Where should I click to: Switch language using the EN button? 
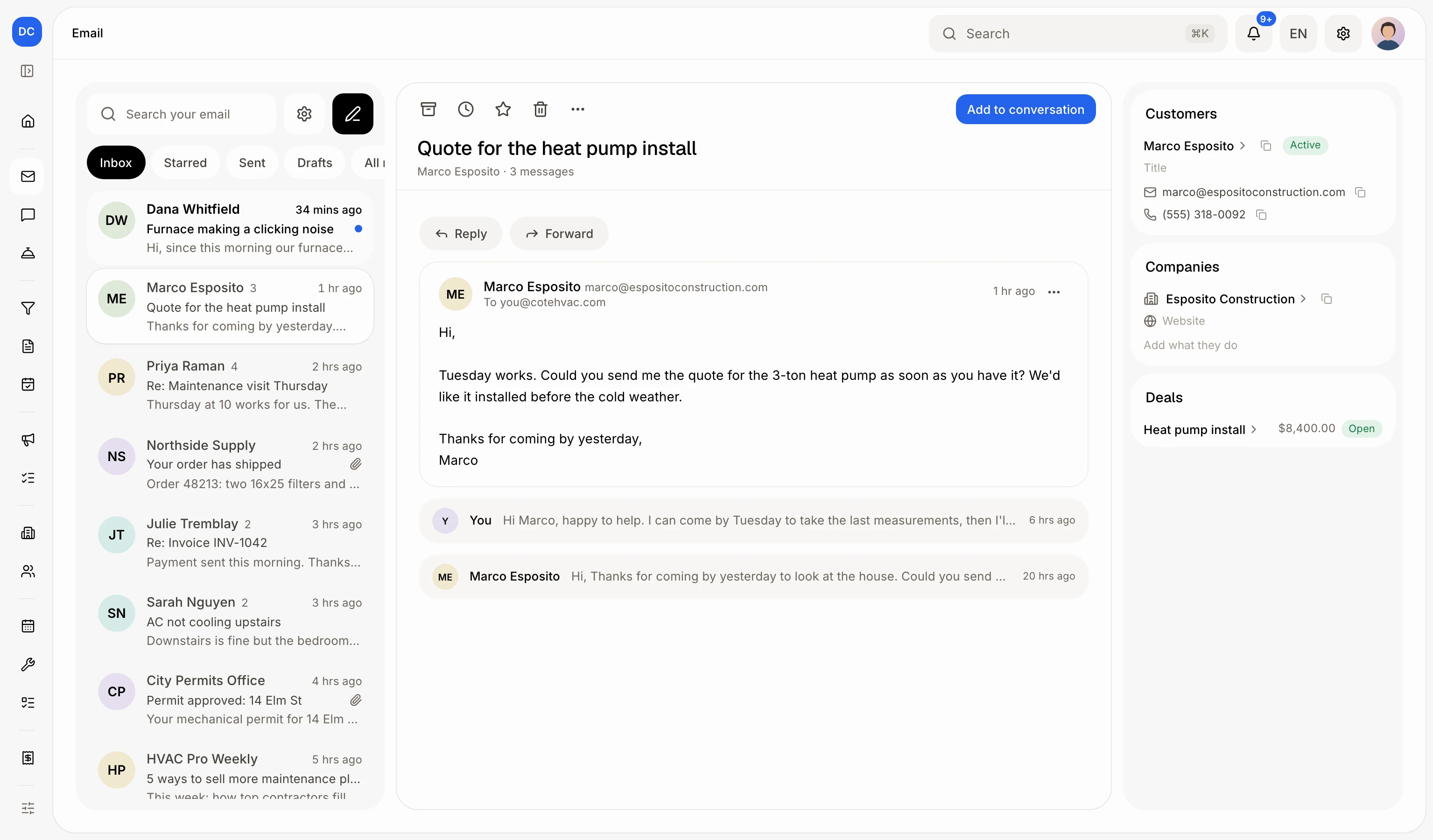click(x=1298, y=34)
